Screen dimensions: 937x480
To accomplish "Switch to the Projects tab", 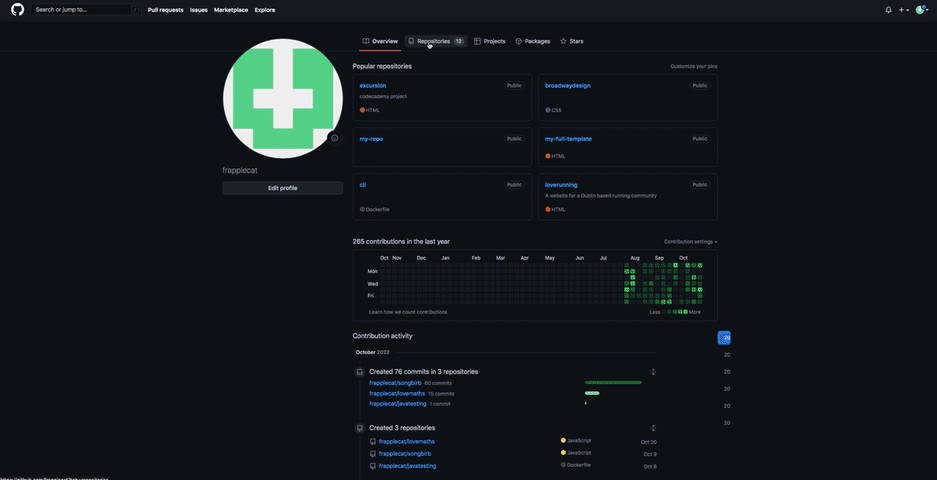I will [x=489, y=41].
